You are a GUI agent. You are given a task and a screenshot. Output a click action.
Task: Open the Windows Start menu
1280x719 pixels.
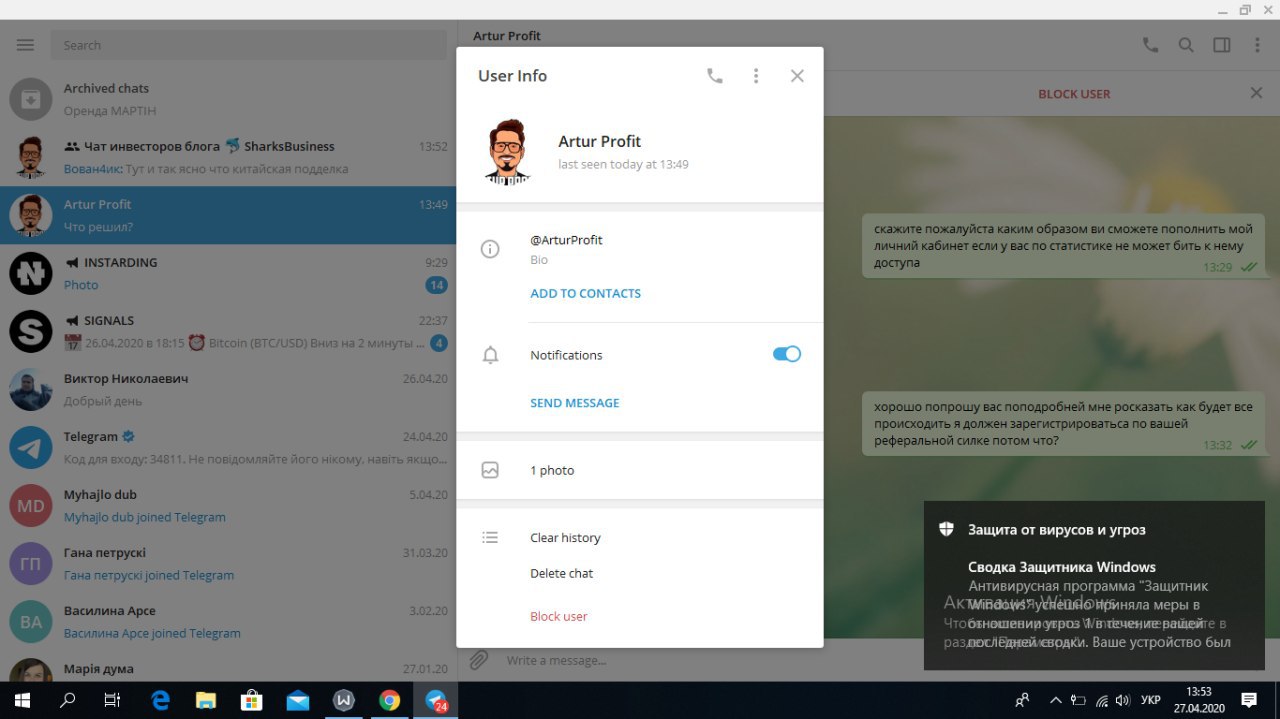[22, 700]
